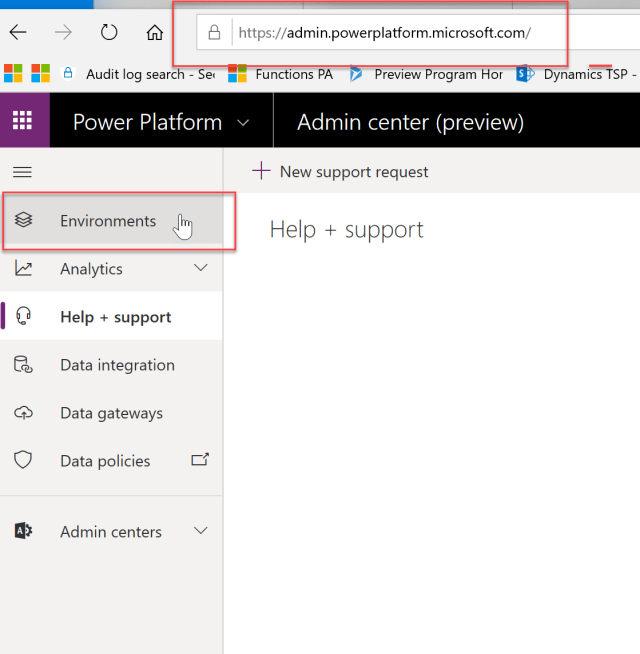Select Environments in the sidebar
Image resolution: width=640 pixels, height=654 pixels.
pyautogui.click(x=108, y=221)
